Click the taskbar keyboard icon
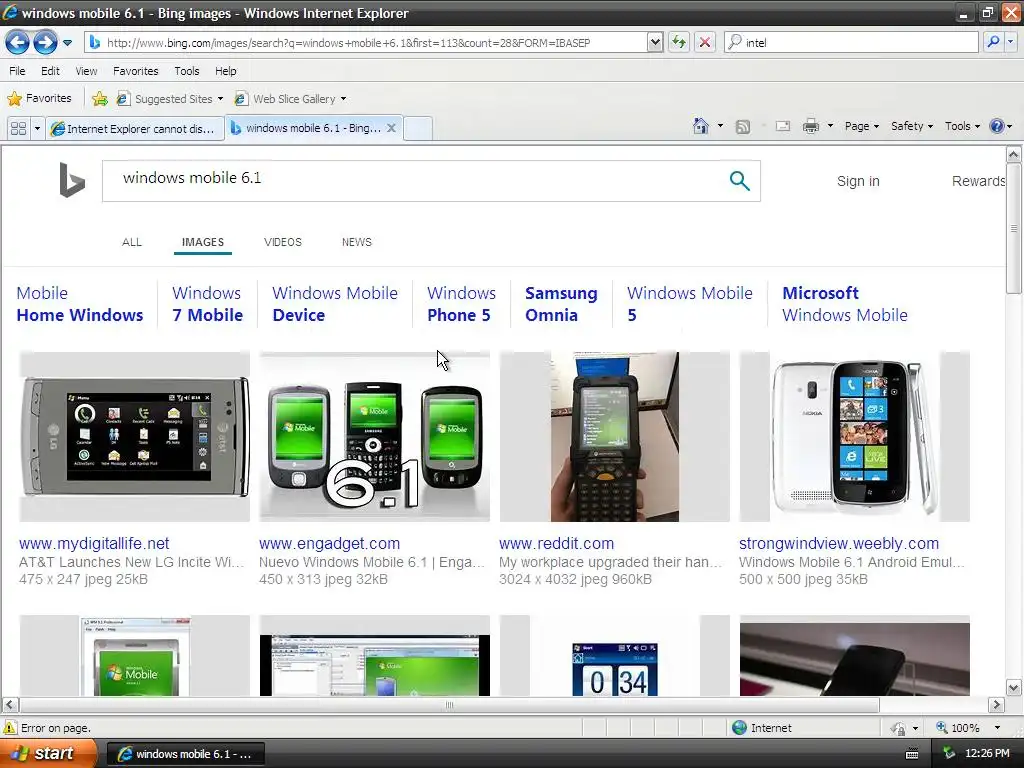1024x768 pixels. tap(912, 754)
